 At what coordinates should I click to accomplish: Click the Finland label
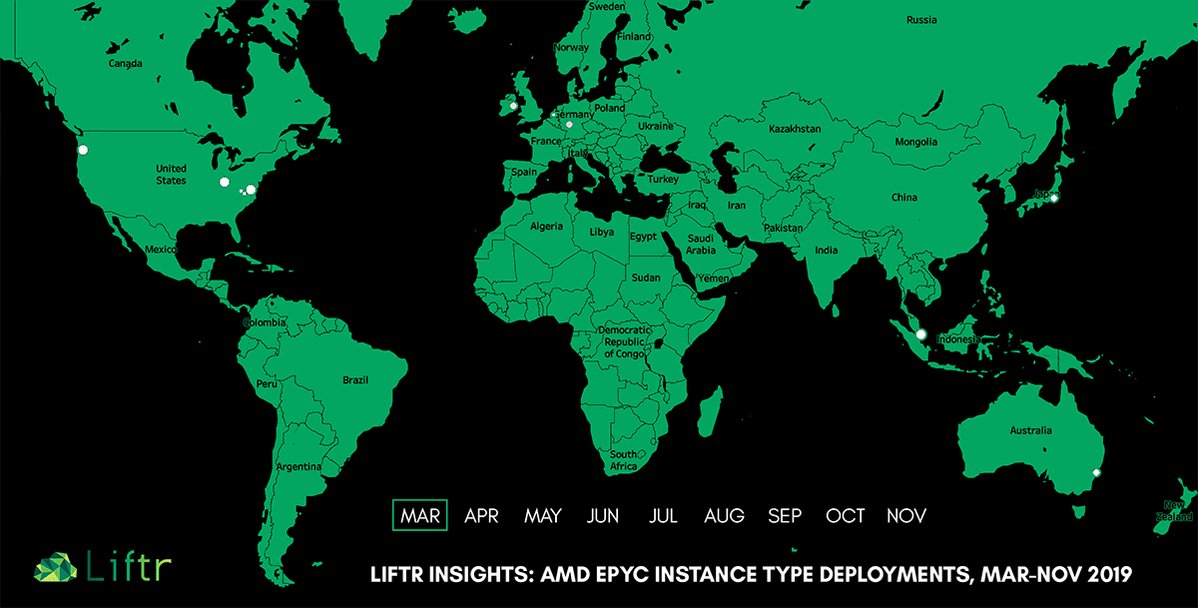tap(634, 37)
